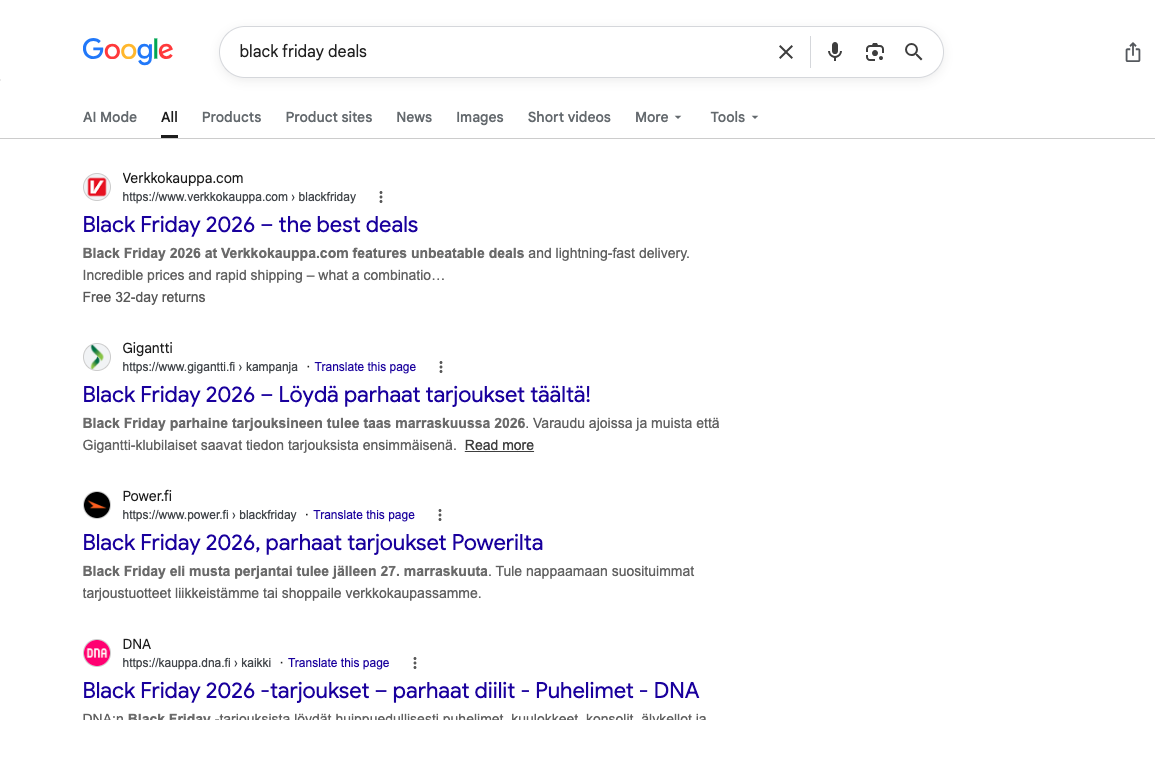Screen dimensions: 1155x781
Task: Open the three-dot menu for the Verkkokauppa result
Action: (381, 197)
